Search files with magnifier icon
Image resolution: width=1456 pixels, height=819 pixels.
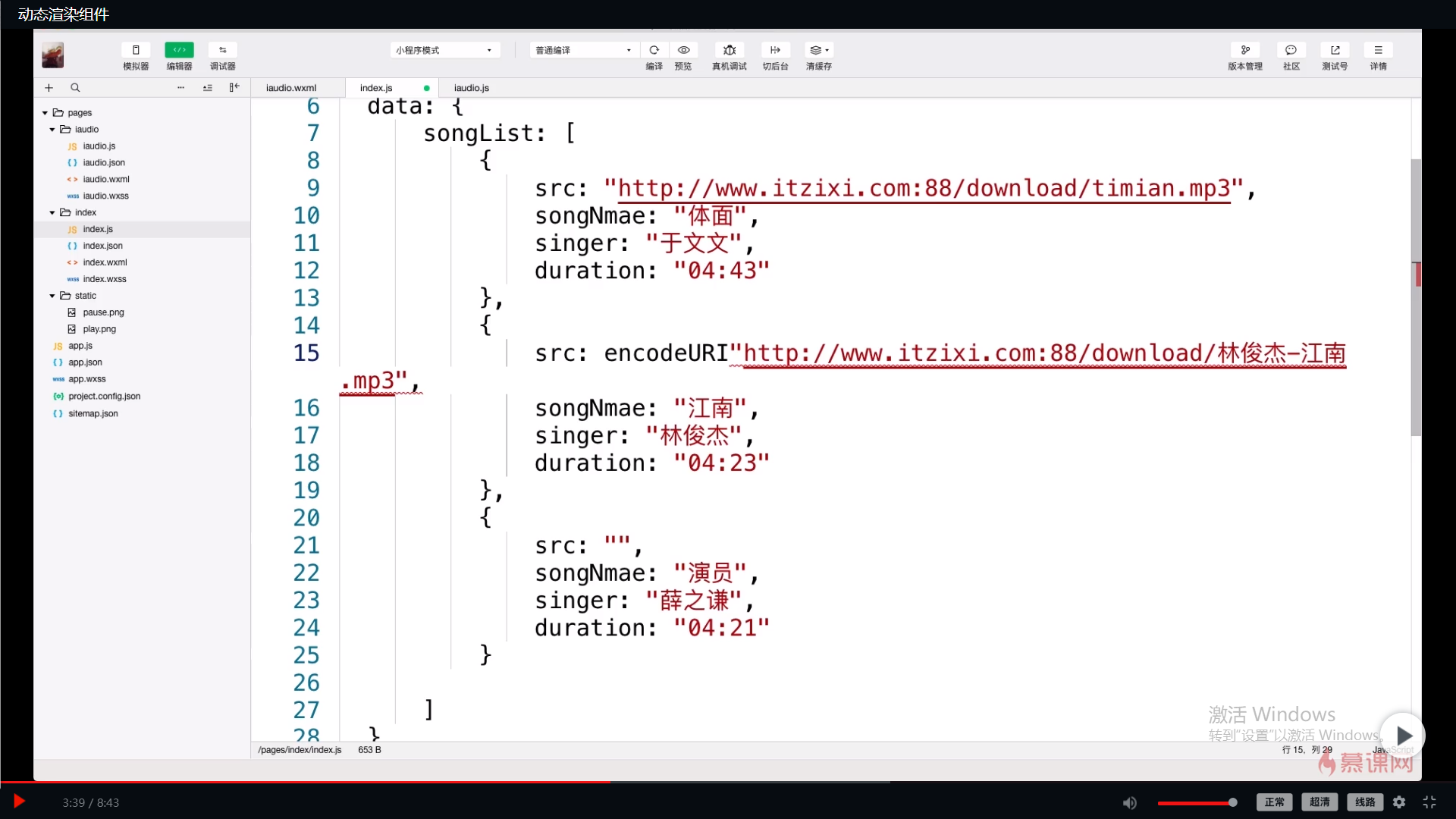coord(75,88)
